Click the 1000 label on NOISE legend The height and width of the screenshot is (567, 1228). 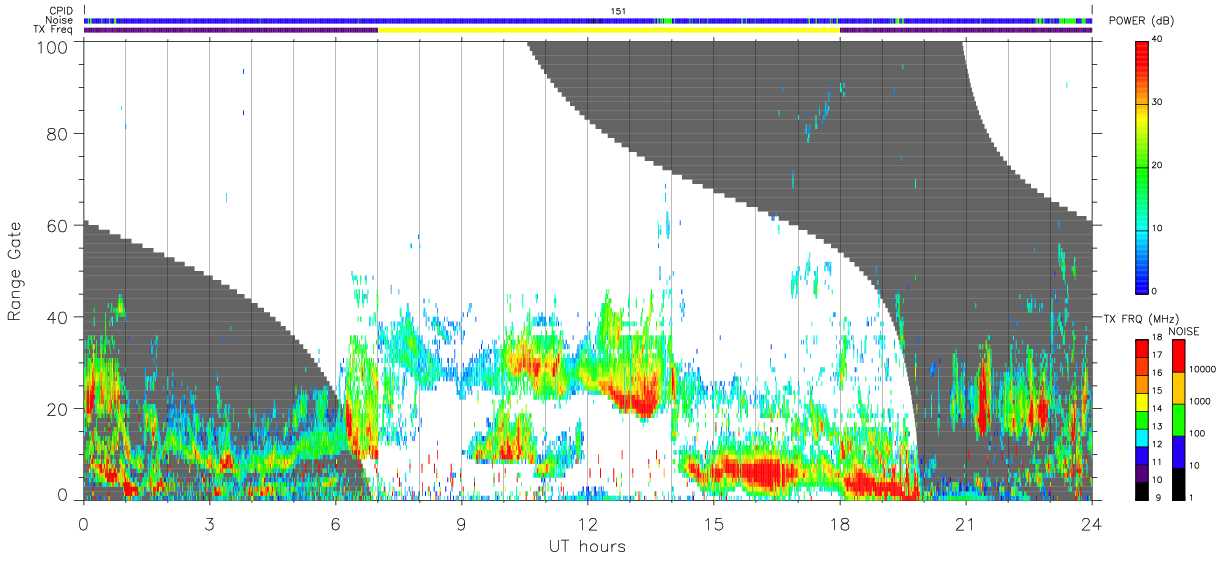(x=1201, y=401)
